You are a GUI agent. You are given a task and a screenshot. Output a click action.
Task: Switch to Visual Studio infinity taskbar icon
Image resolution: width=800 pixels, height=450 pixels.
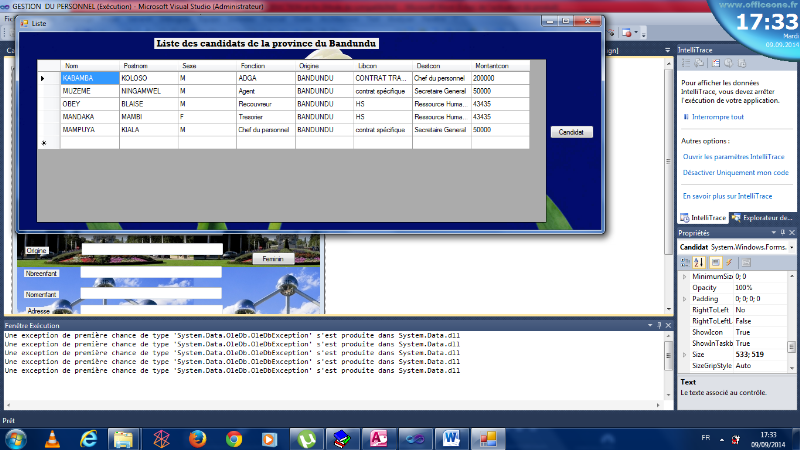point(415,439)
